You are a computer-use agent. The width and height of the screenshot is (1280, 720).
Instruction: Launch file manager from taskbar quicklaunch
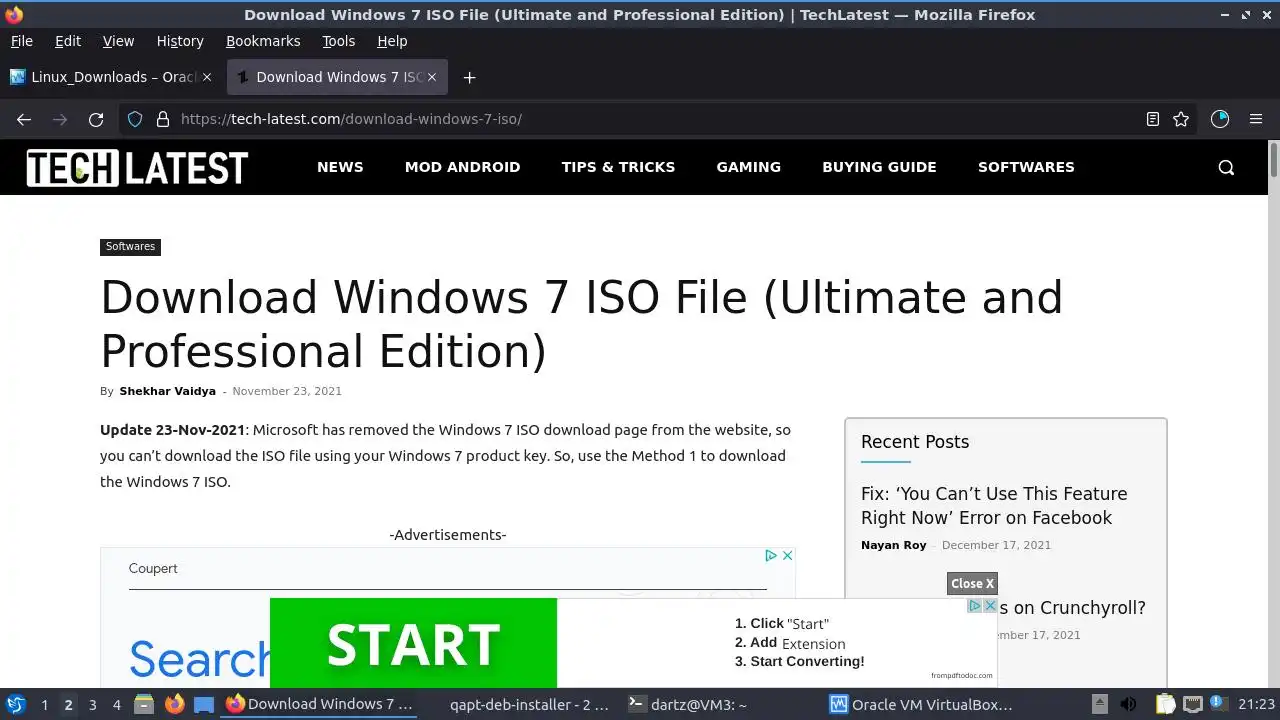(144, 704)
